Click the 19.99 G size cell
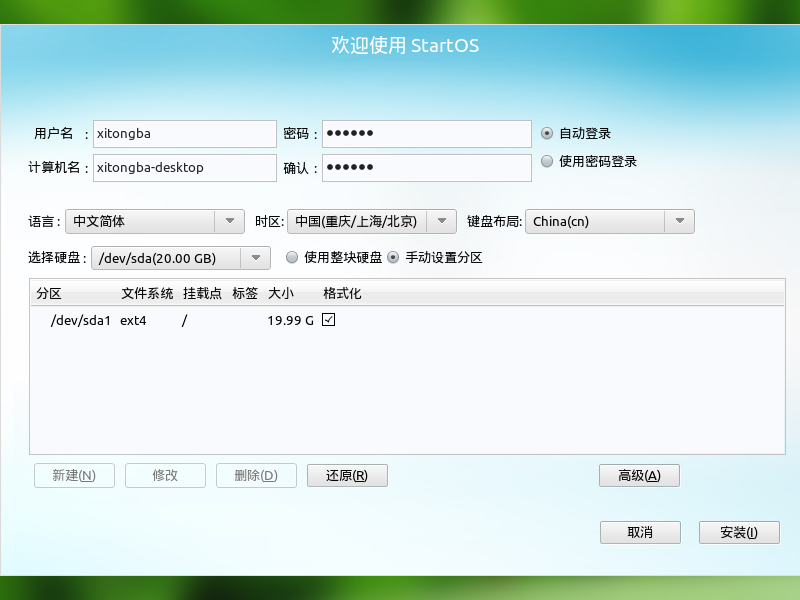800x600 pixels. pos(290,320)
